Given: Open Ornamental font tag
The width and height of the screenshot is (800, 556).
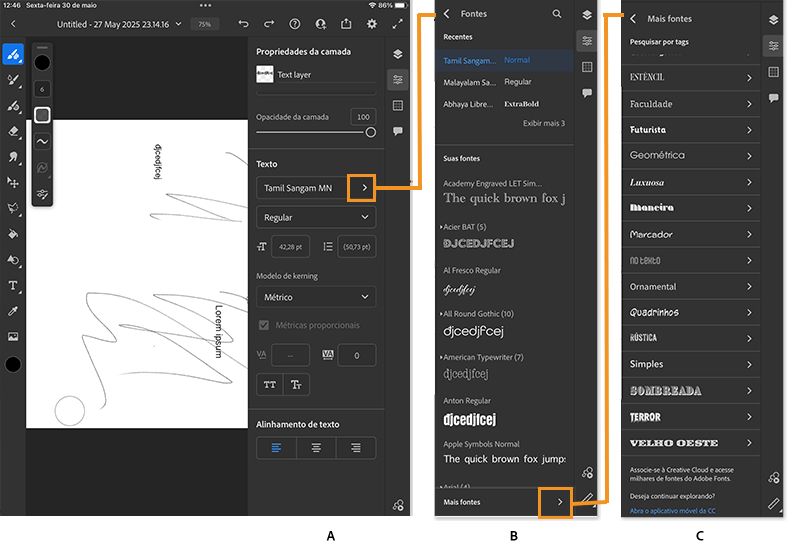Looking at the screenshot, I should pyautogui.click(x=691, y=287).
